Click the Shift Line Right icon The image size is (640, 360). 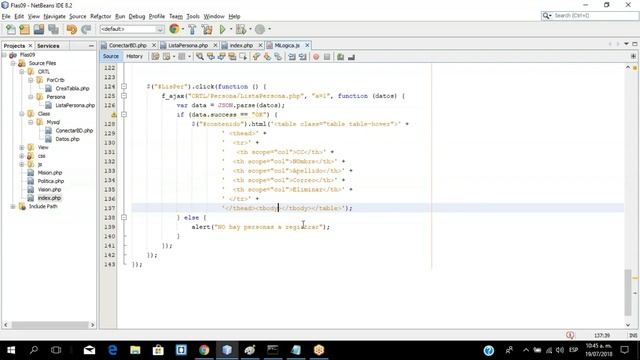click(302, 57)
